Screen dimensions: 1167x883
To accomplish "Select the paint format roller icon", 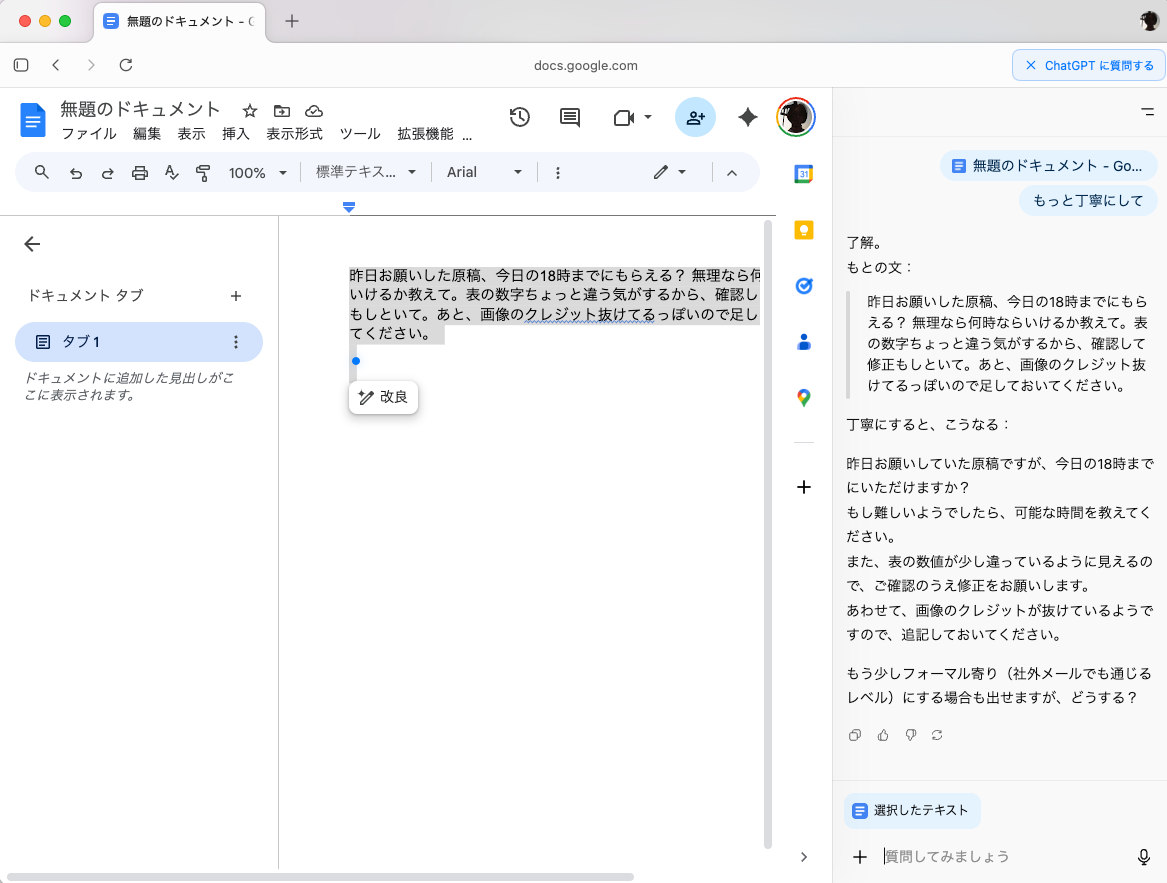I will pyautogui.click(x=203, y=172).
